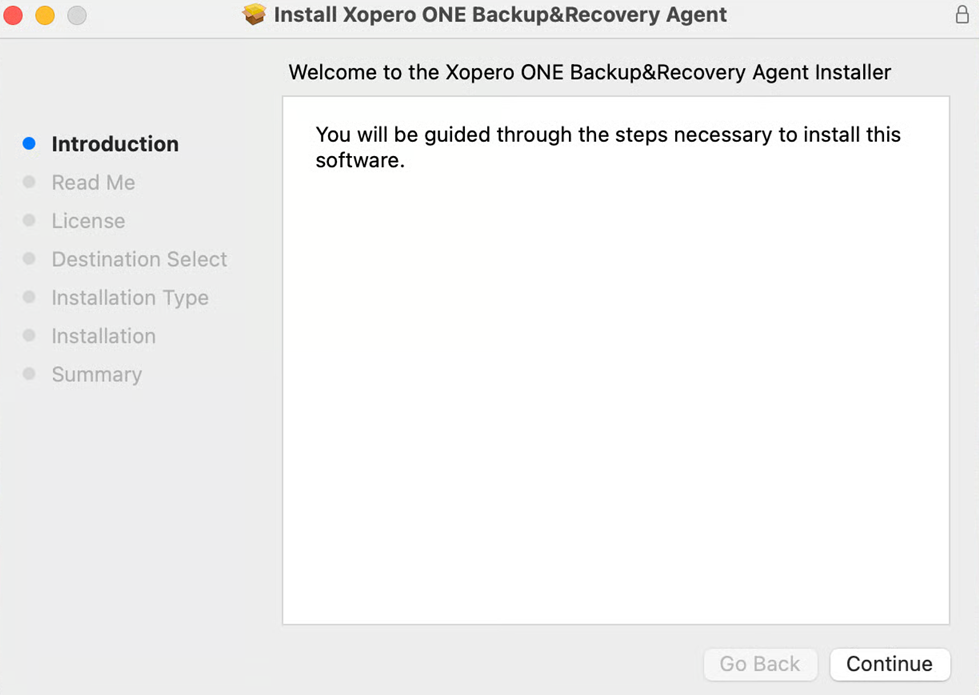Screen dimensions: 979x695
Task: Go to the License step
Action: click(88, 221)
